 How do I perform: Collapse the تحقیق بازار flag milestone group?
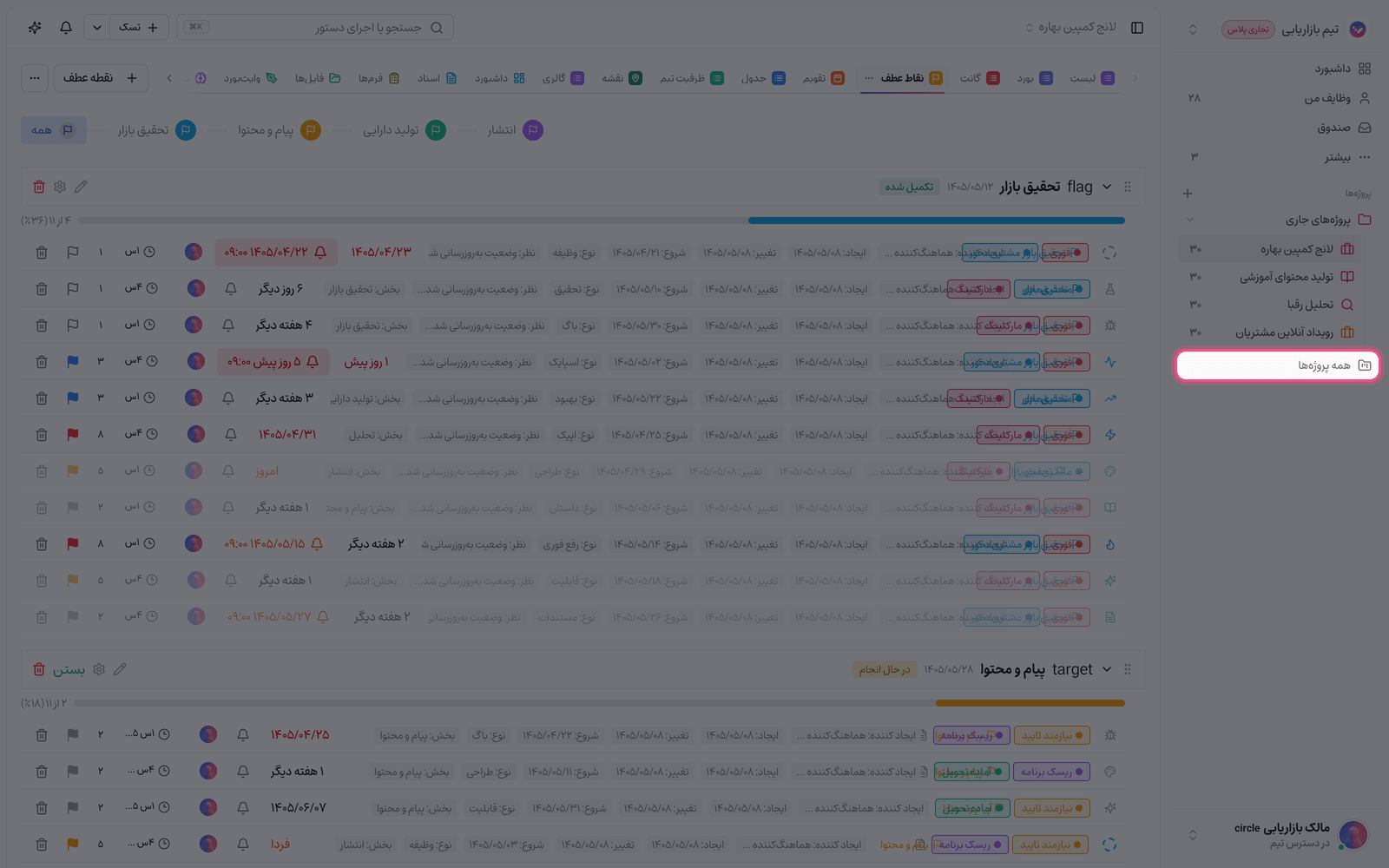1107,187
